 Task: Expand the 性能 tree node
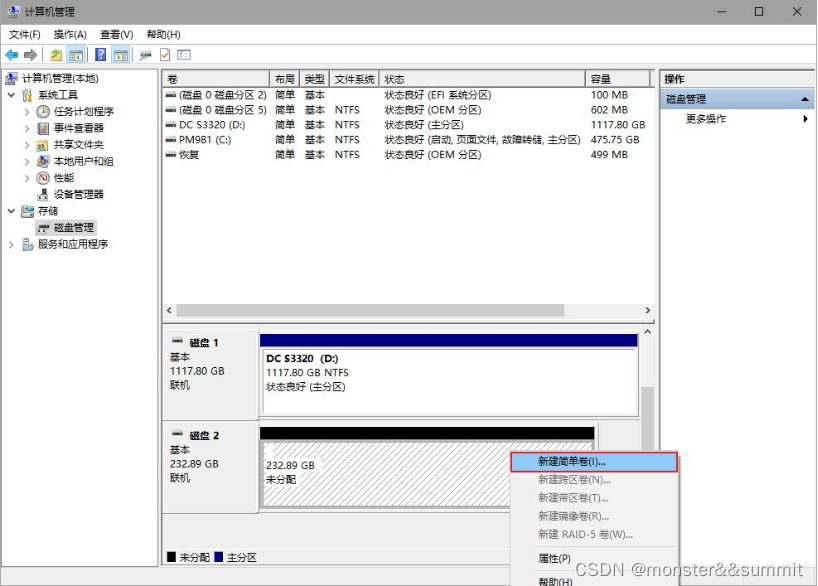(x=27, y=178)
